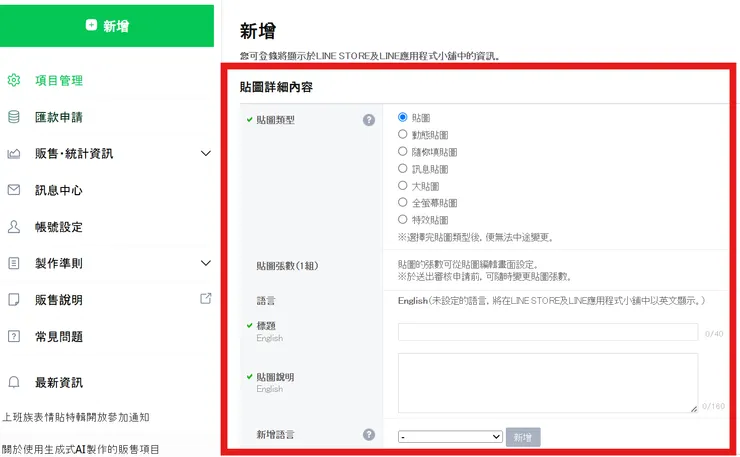Click the bell icon beside 最新資訊
This screenshot has width=740, height=457.
coord(14,382)
